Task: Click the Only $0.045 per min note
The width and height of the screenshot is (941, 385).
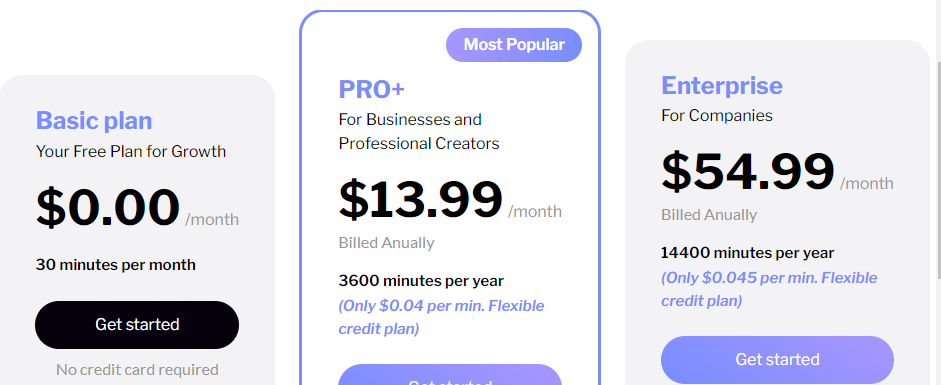Action: click(769, 289)
